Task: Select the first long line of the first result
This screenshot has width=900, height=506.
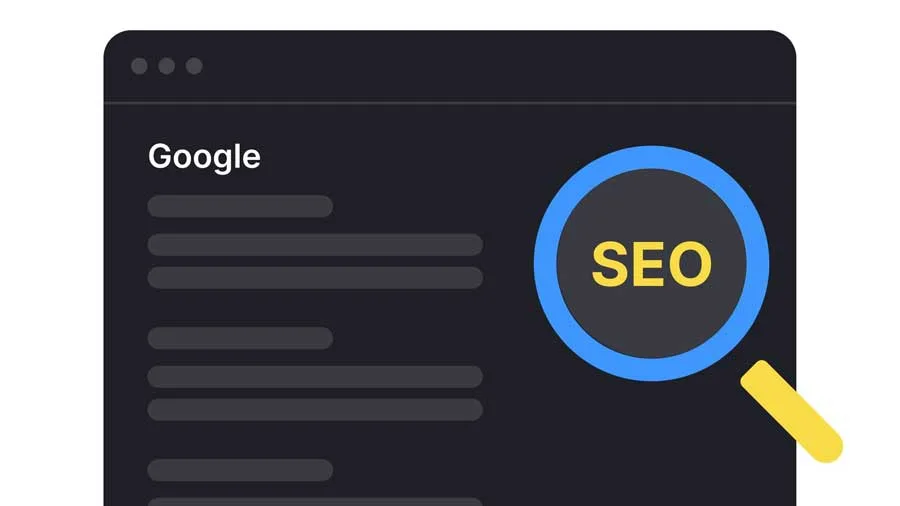Action: pyautogui.click(x=315, y=244)
